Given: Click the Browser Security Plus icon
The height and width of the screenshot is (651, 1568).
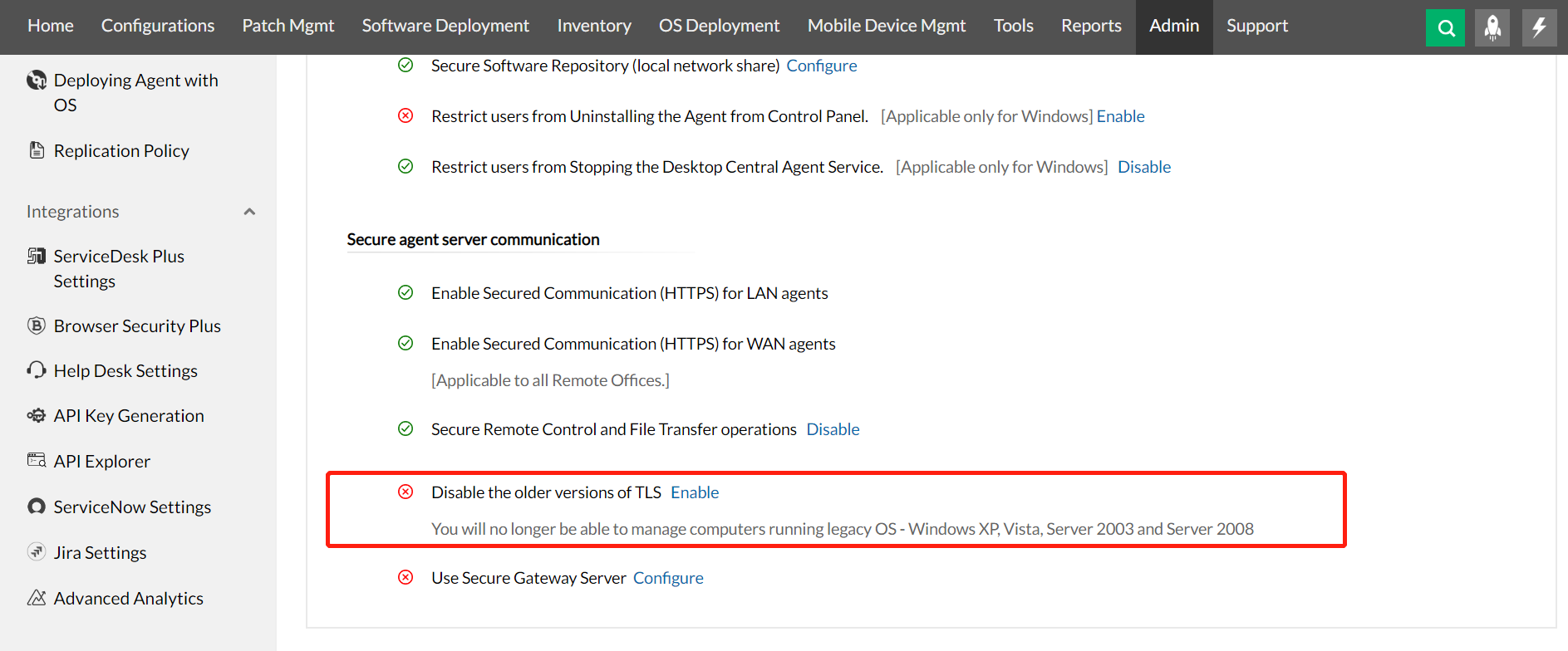Looking at the screenshot, I should 37,325.
